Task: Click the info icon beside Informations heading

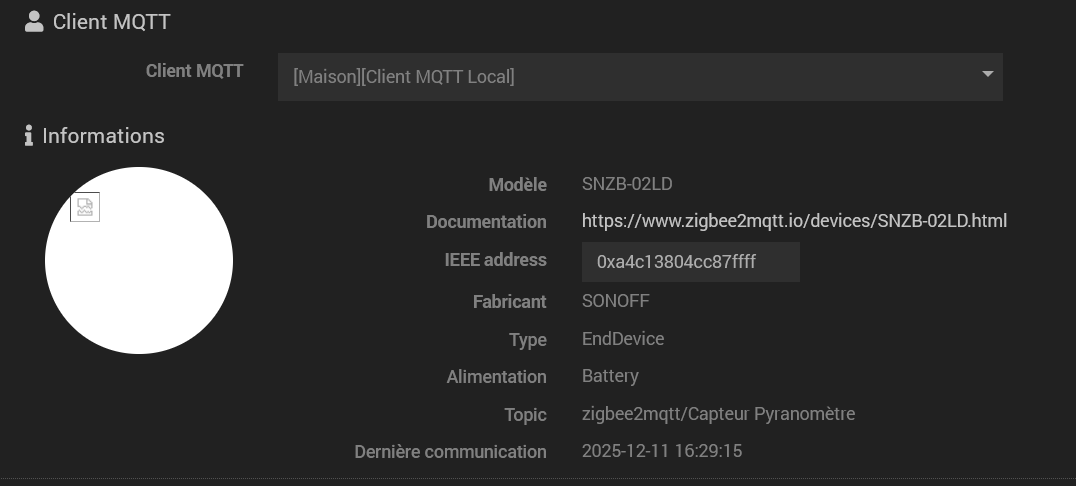Action: click(x=29, y=135)
